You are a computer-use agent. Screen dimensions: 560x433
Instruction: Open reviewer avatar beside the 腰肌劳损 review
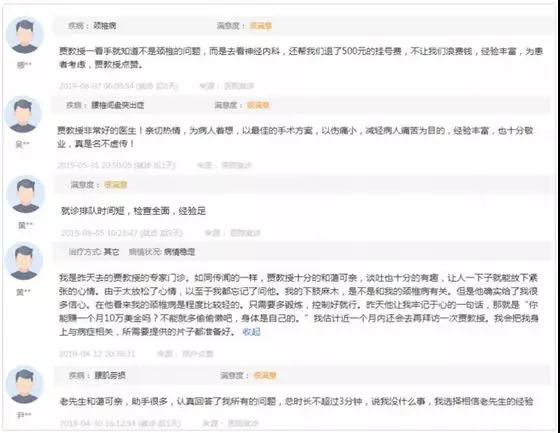pos(25,384)
